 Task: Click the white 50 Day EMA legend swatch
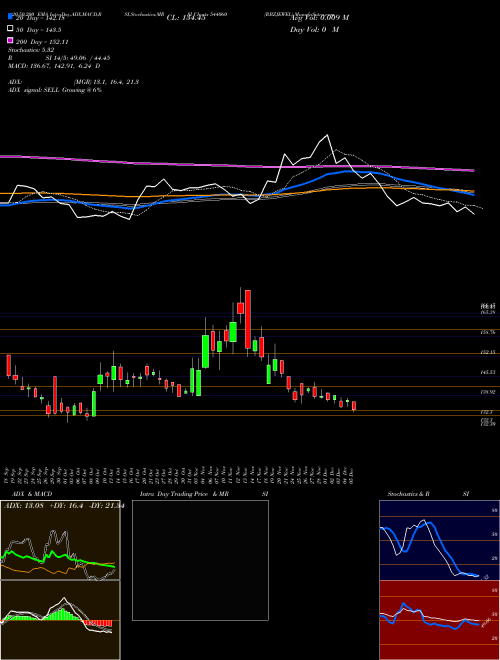point(10,28)
